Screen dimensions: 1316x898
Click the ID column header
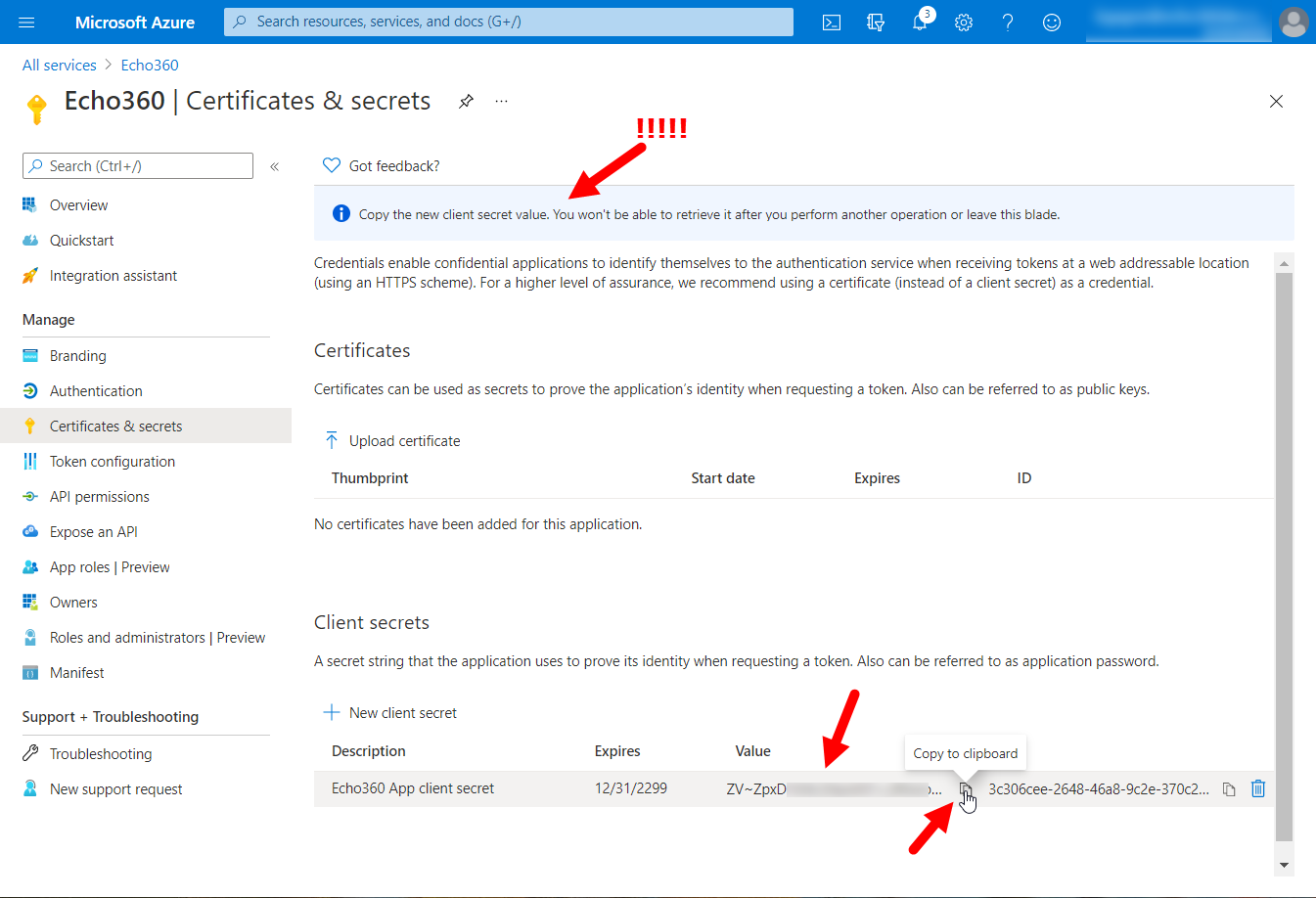click(1024, 478)
